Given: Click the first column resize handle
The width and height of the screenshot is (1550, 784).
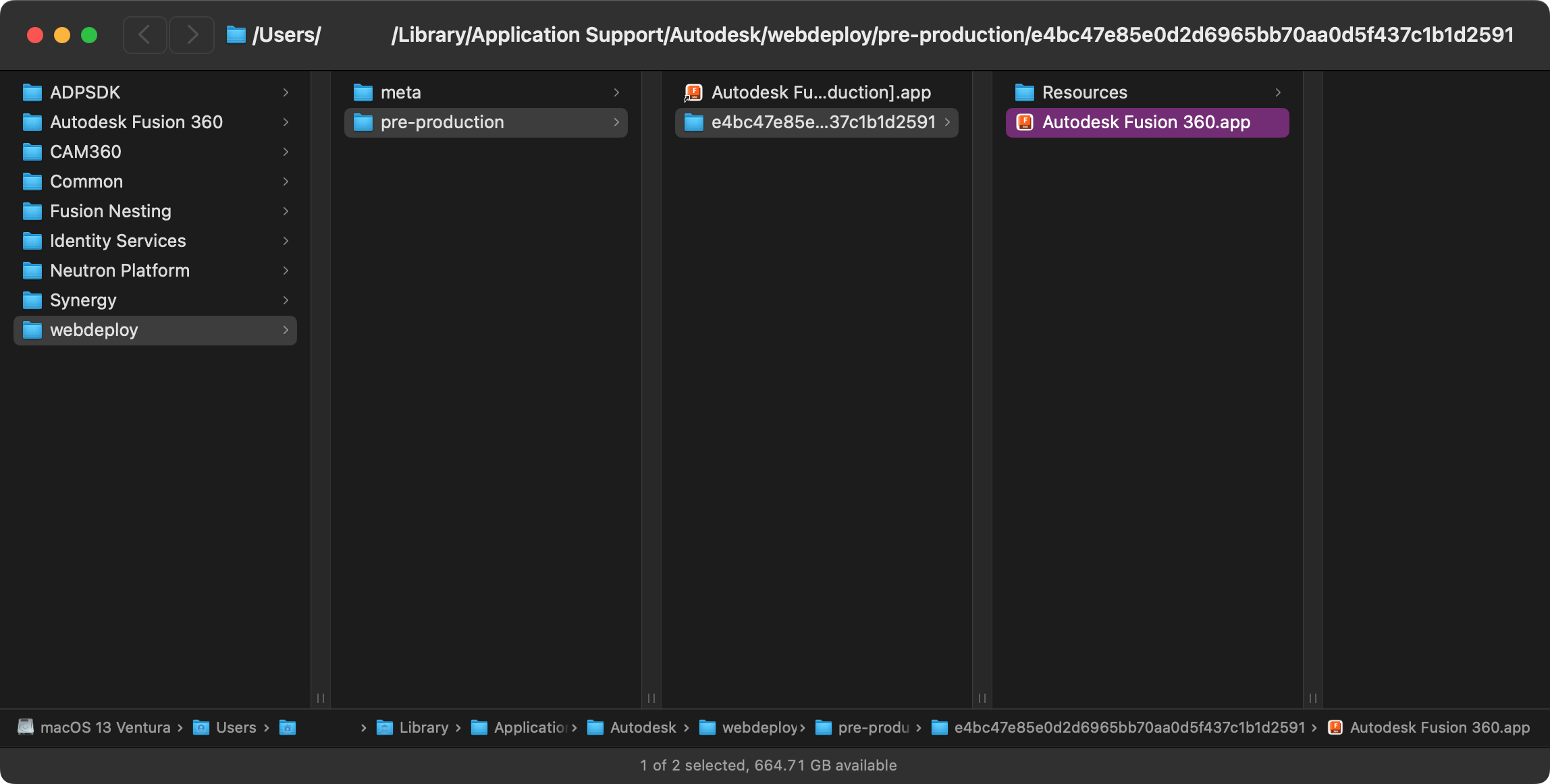Looking at the screenshot, I should (321, 698).
